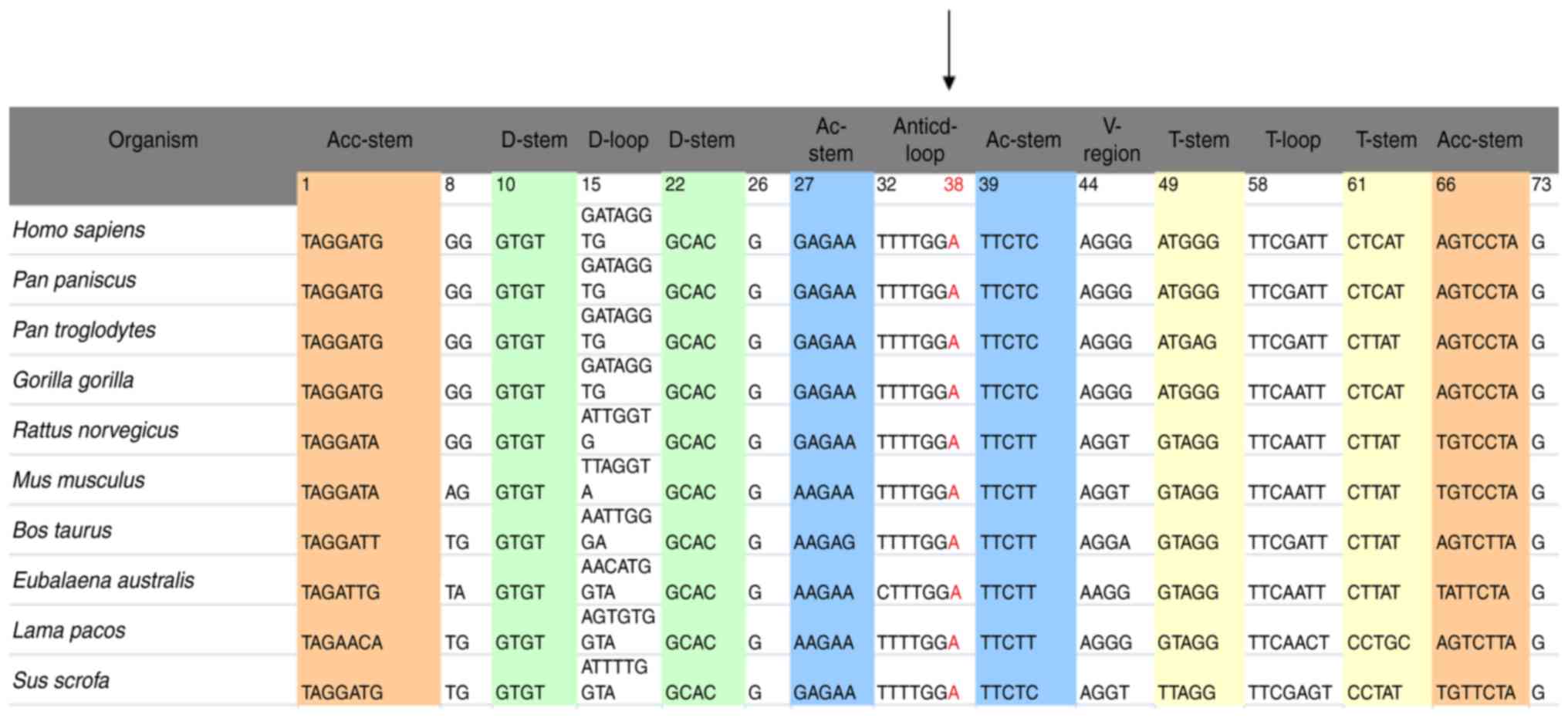Click the Homo sapiens row label
Screen dimensions: 1568x718
(x=79, y=230)
